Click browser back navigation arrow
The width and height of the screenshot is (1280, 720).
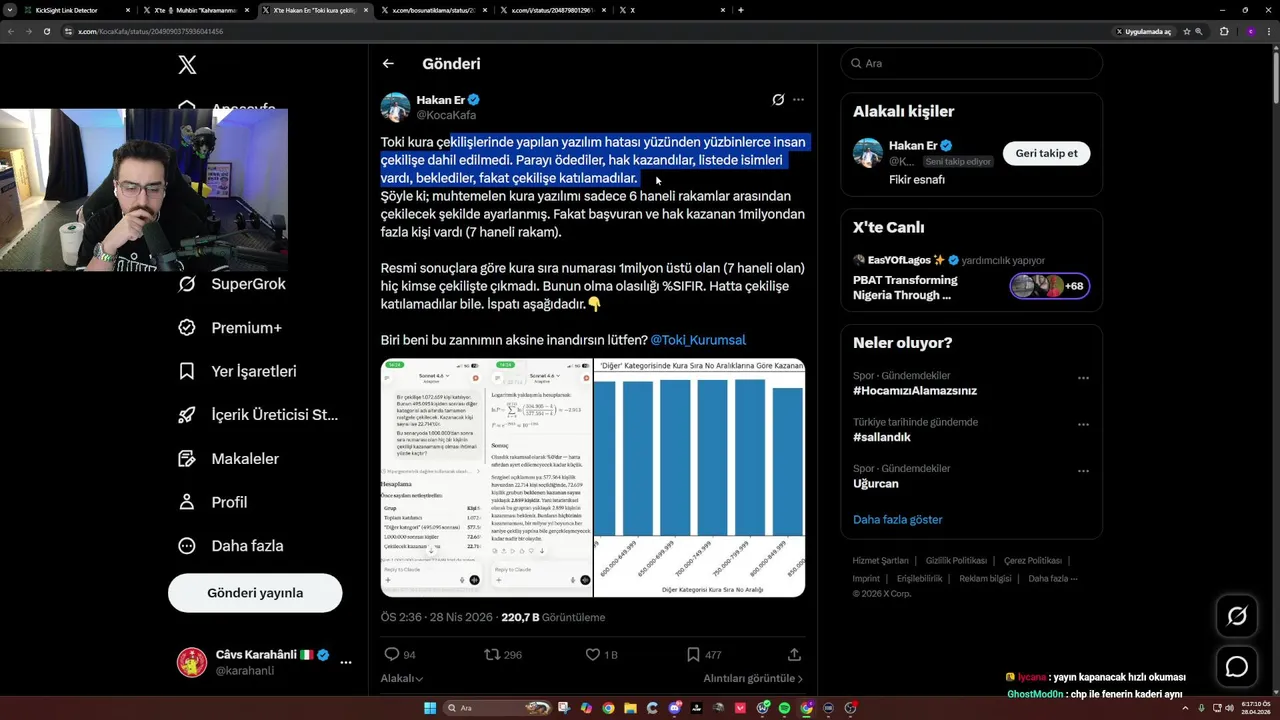pos(10,31)
